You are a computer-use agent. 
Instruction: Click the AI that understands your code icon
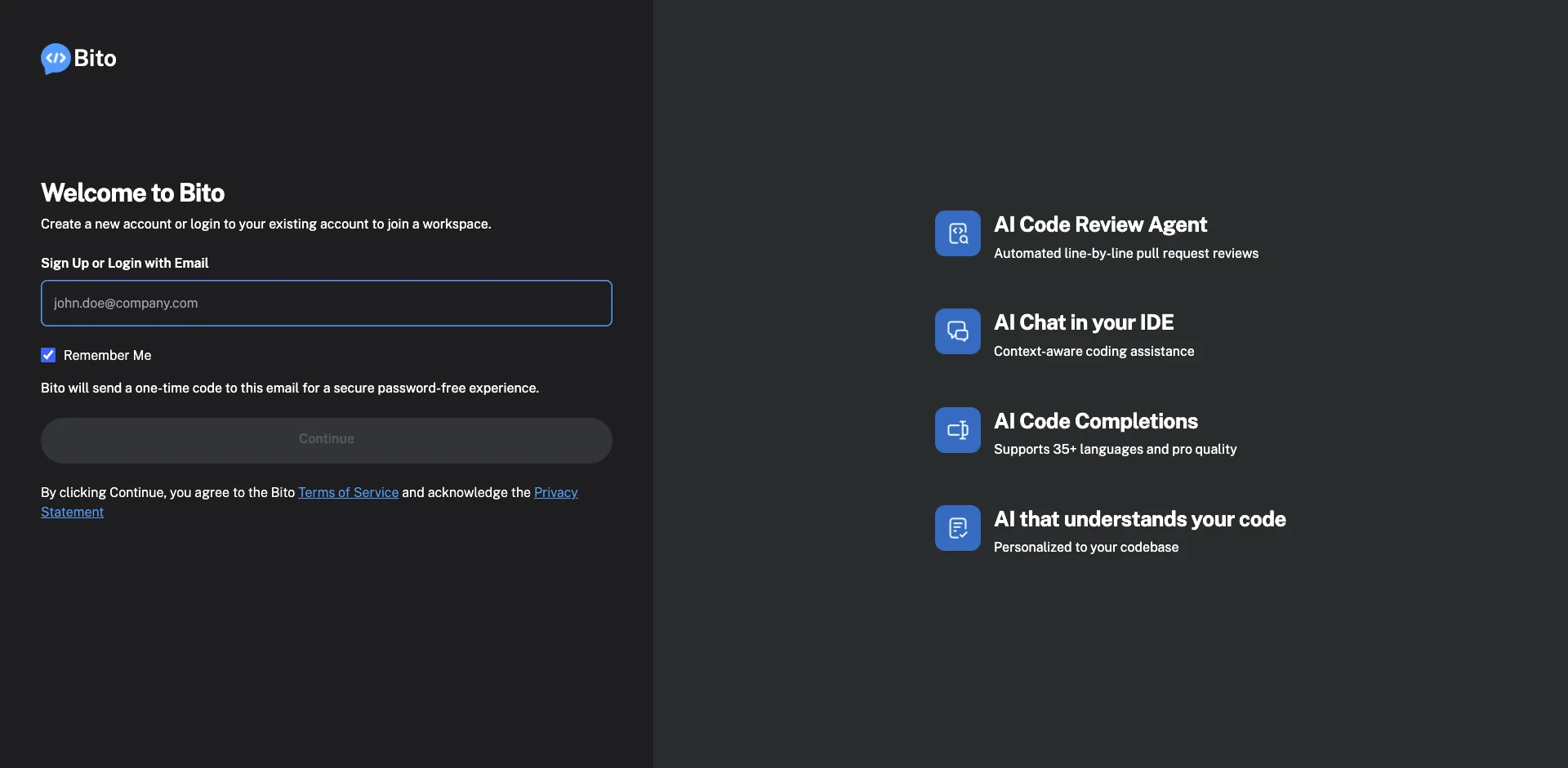click(x=958, y=528)
